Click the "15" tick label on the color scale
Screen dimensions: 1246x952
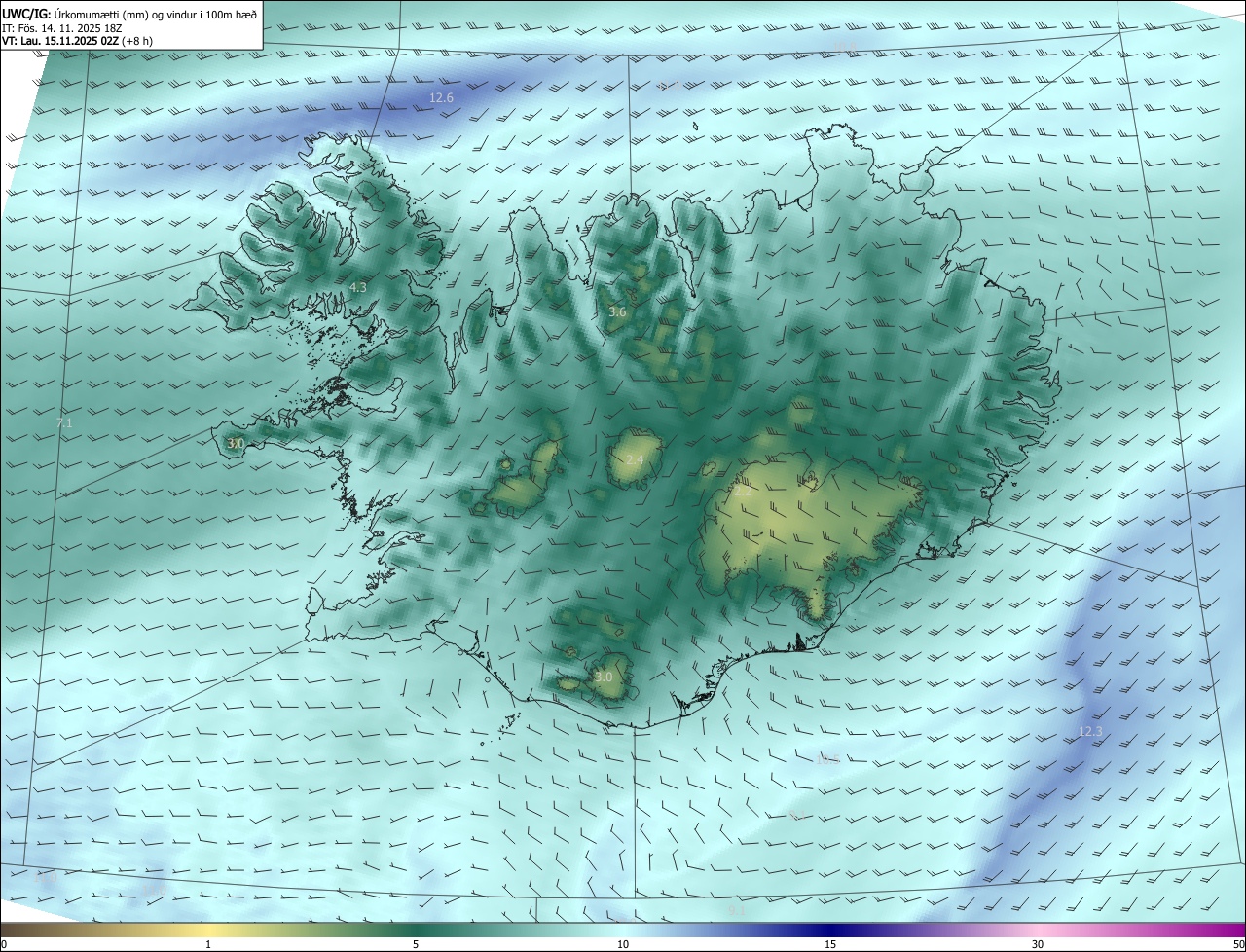coord(830,944)
